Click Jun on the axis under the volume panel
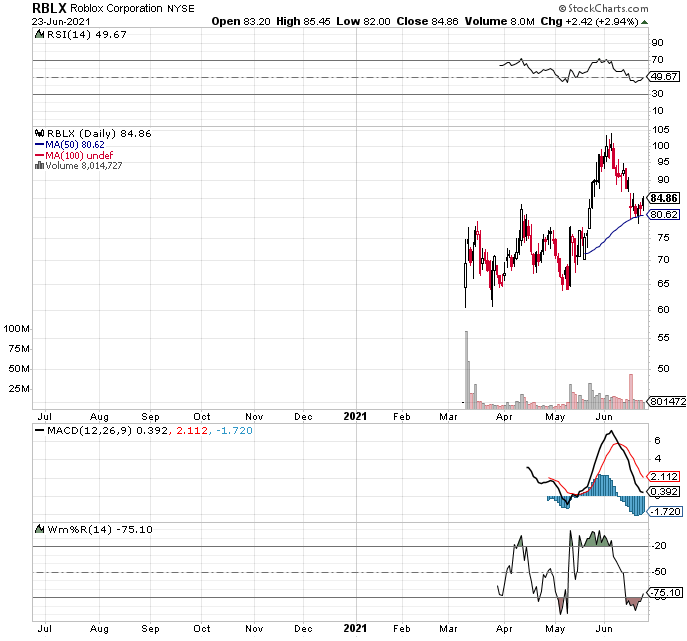This screenshot has height=641, width=687. click(604, 416)
